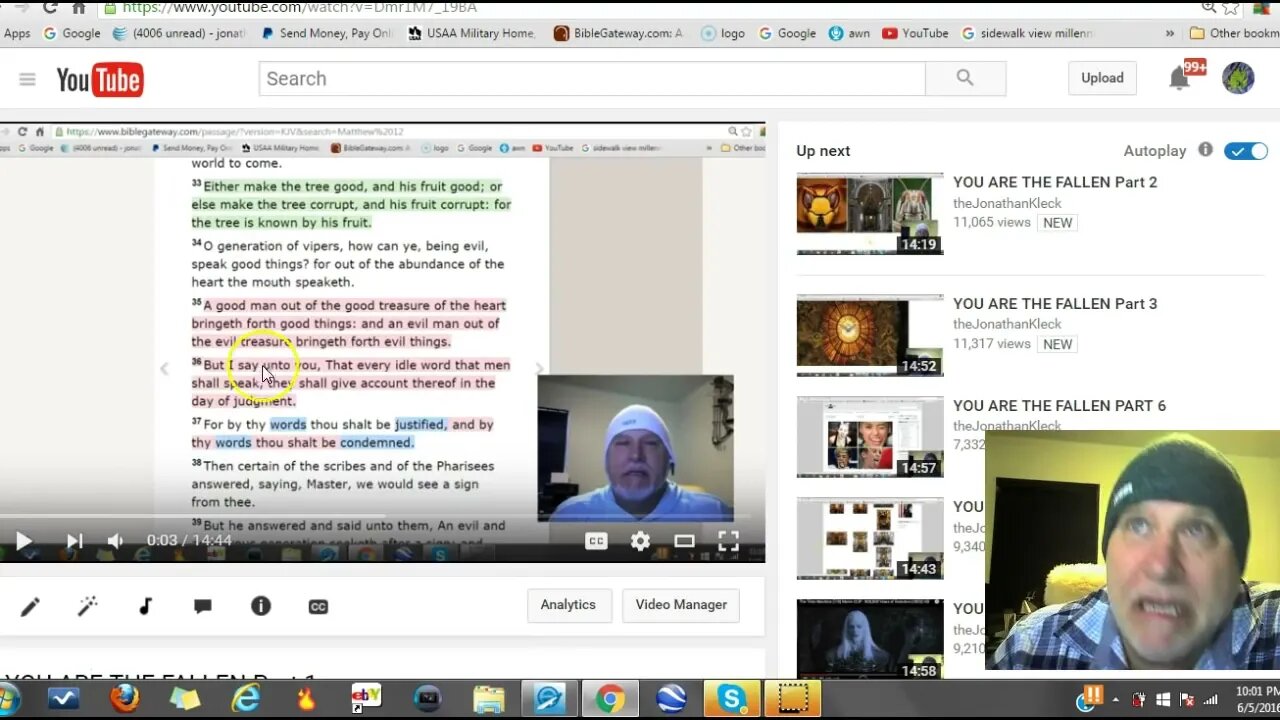This screenshot has height=720, width=1280.
Task: Mute the player volume
Action: point(116,541)
